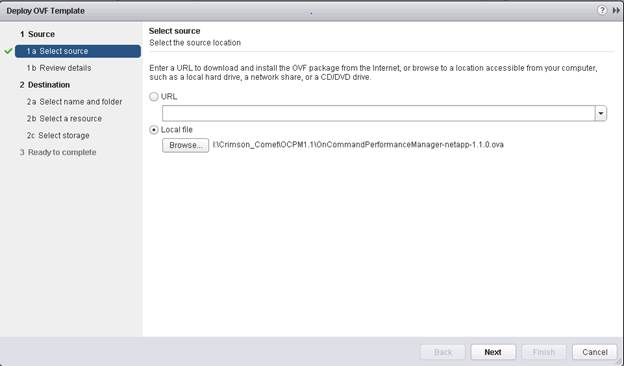Screen dimensions: 624x366
Task: Click inside the URL text field
Action: pos(378,113)
